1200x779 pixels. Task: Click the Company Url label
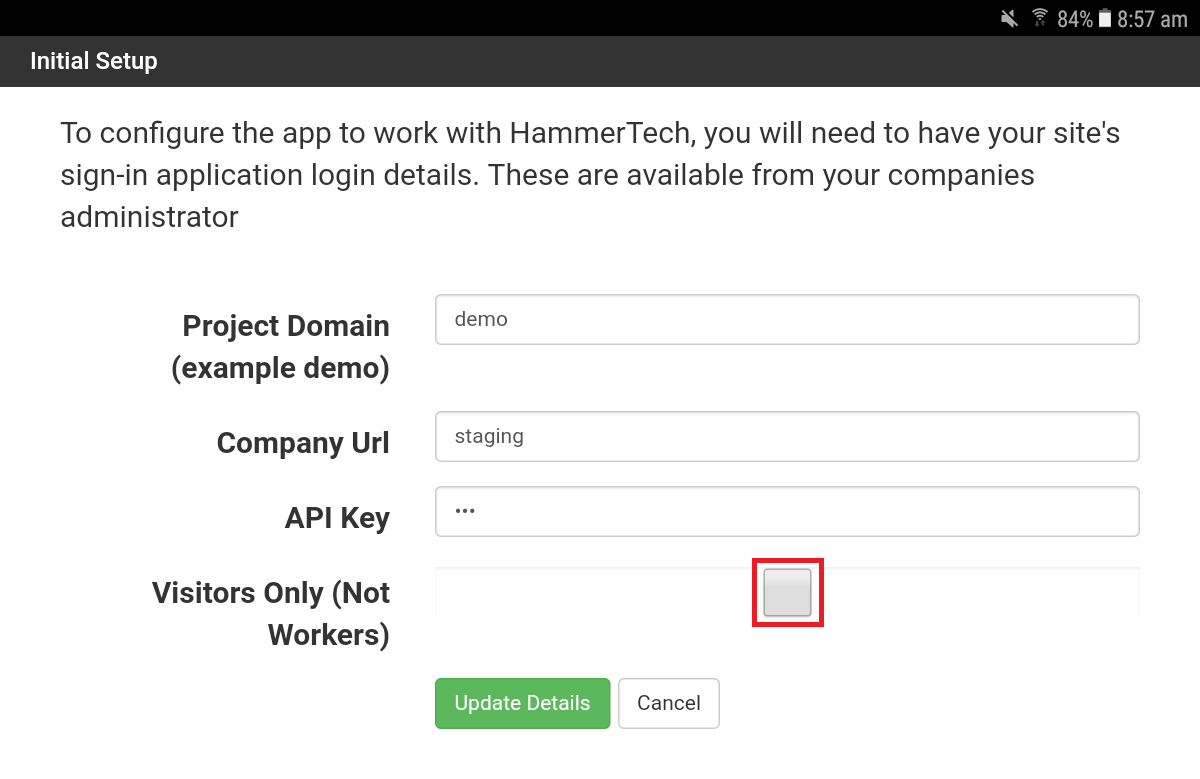302,443
